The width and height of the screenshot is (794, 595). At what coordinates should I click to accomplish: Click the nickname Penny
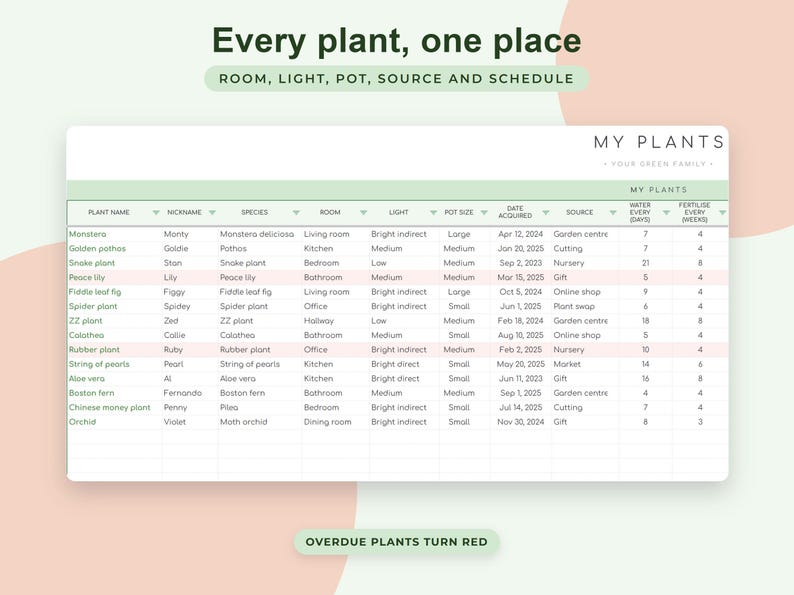click(175, 407)
